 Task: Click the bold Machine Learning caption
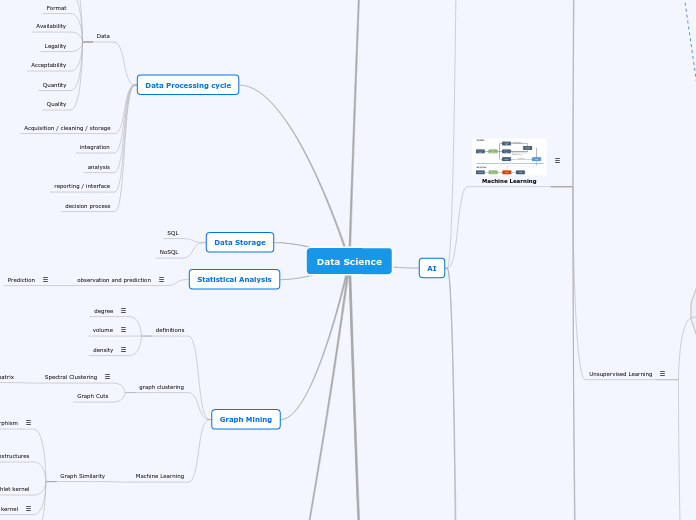[509, 181]
